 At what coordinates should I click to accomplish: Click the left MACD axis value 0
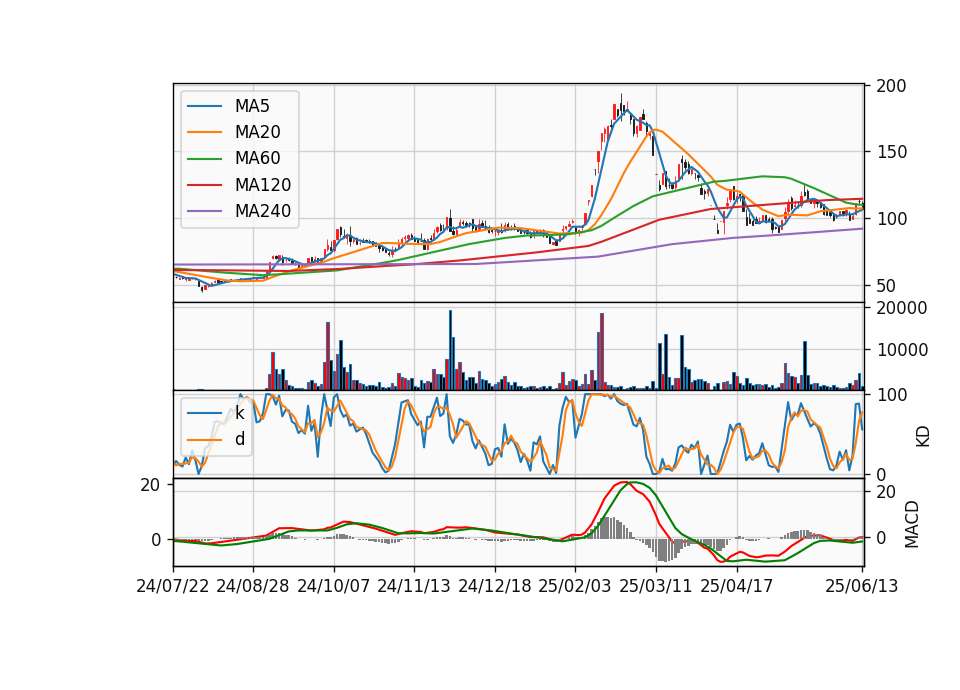tap(156, 541)
